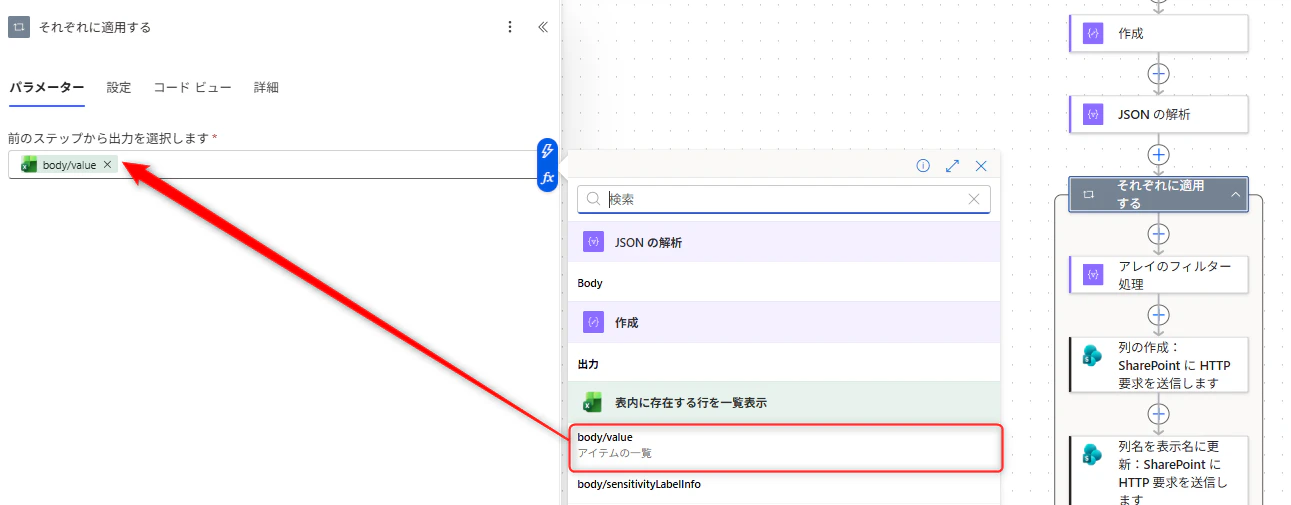Select 作成 section header in popup
Image resolution: width=1291 pixels, height=505 pixels.
click(784, 323)
